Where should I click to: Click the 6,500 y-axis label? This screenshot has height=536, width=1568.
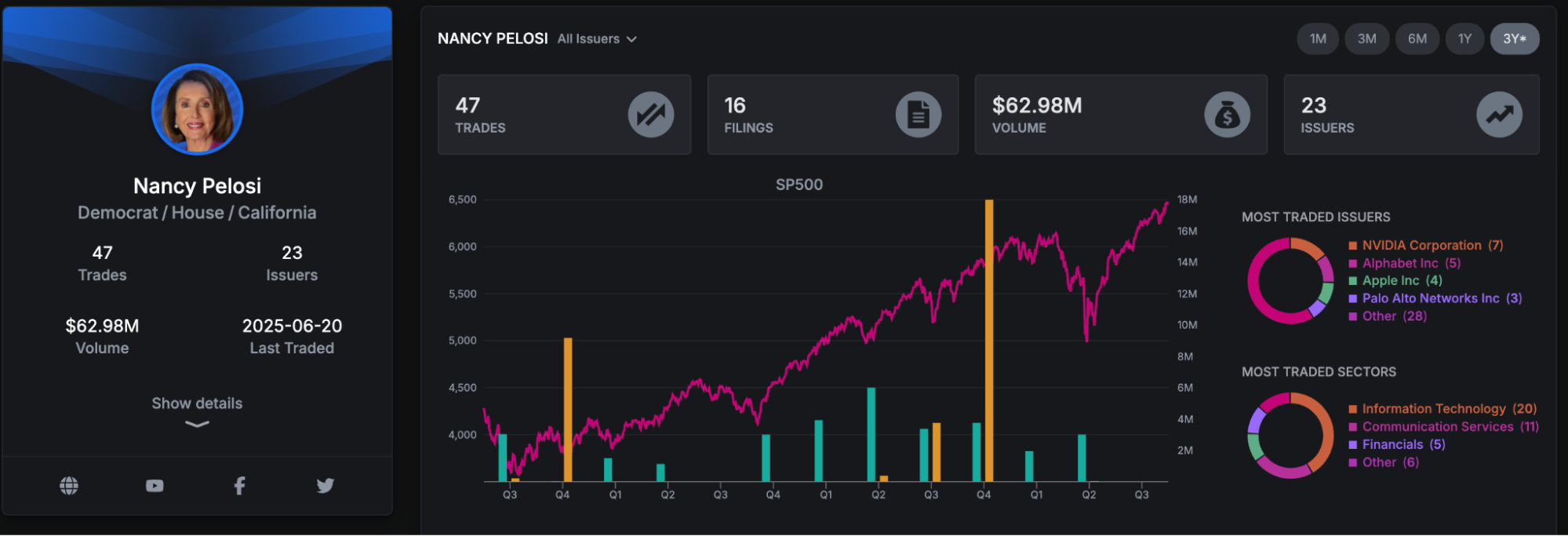click(x=462, y=200)
